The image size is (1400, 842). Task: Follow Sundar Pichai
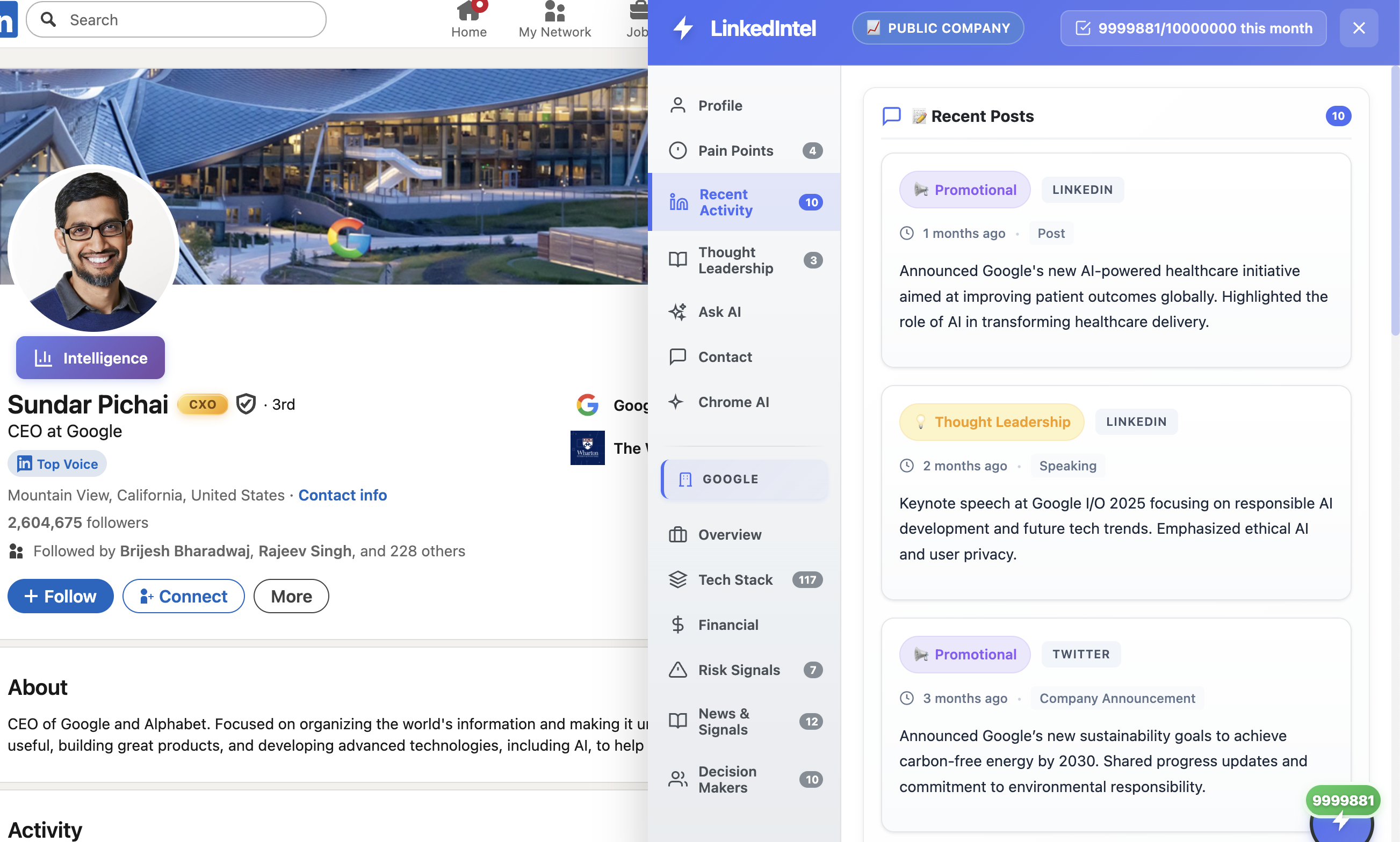(60, 596)
